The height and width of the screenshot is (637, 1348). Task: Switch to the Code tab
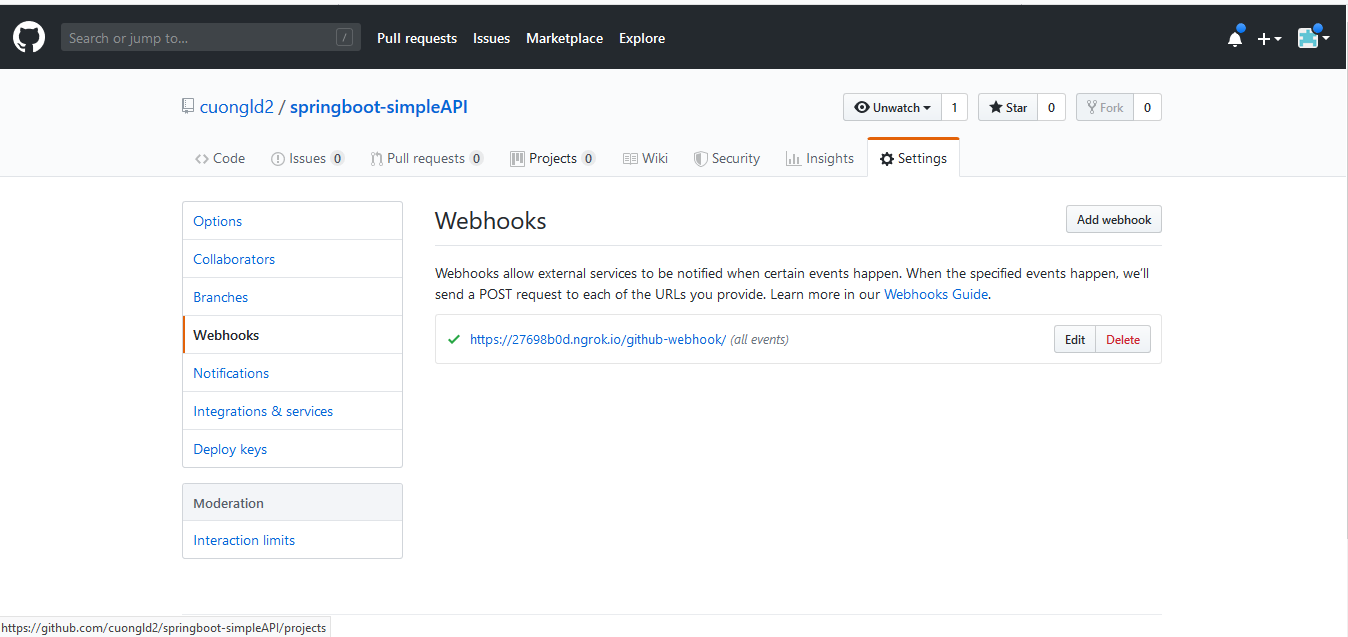tap(220, 158)
